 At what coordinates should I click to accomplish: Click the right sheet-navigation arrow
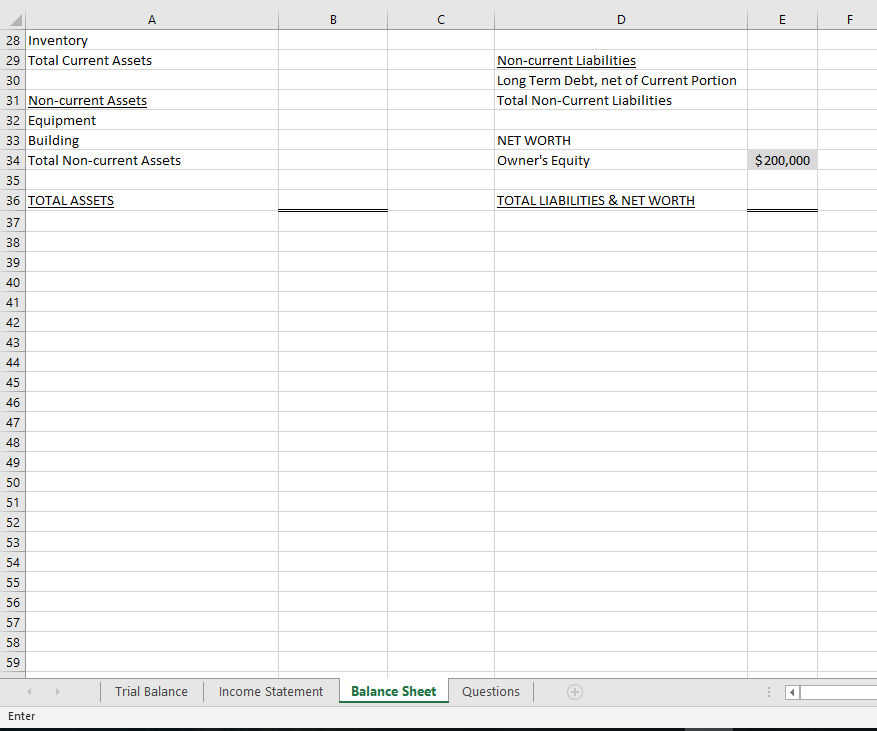pyautogui.click(x=57, y=691)
